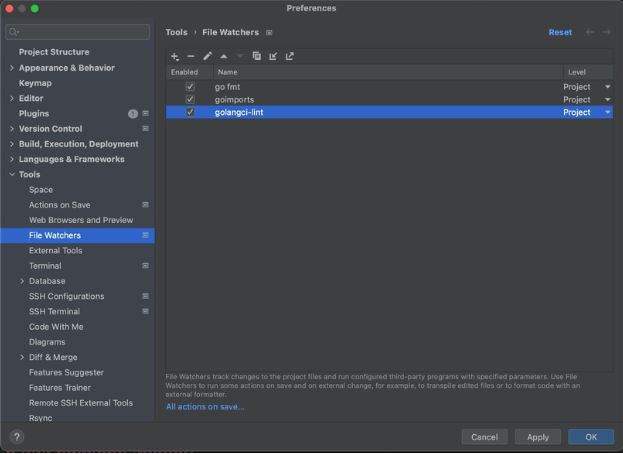Image resolution: width=623 pixels, height=454 pixels.
Task: Focus the settings search field
Action: (78, 32)
